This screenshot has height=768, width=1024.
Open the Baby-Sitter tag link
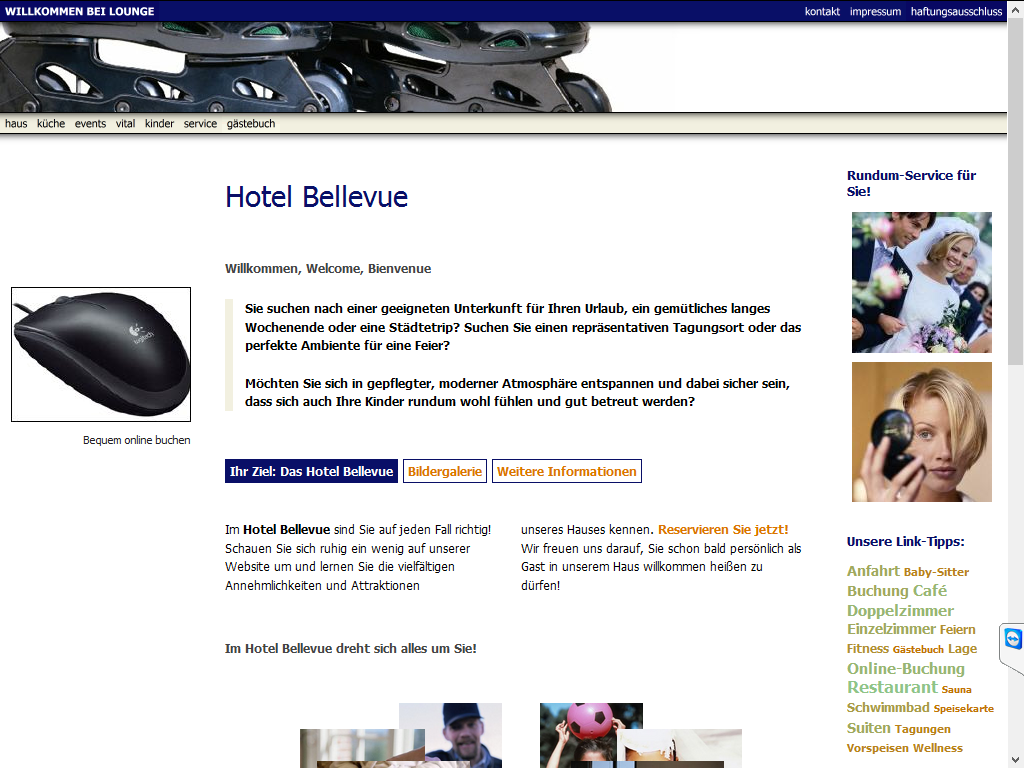pyautogui.click(x=936, y=572)
